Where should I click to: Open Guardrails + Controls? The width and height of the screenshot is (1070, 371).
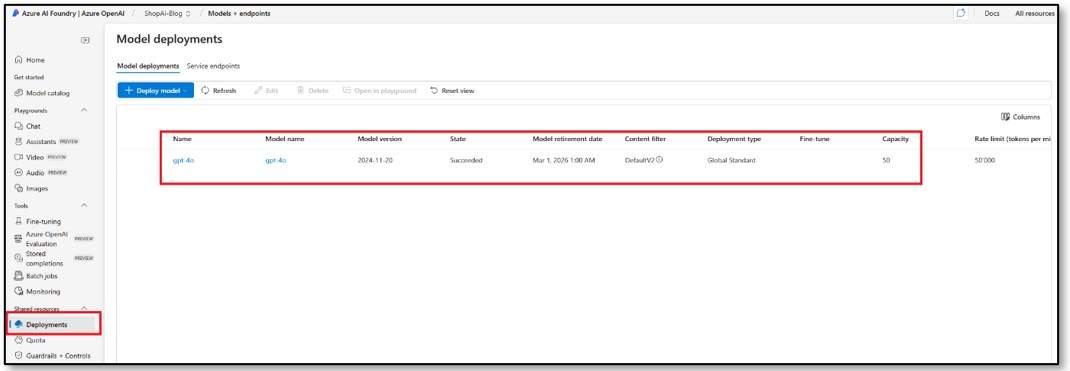[x=53, y=355]
